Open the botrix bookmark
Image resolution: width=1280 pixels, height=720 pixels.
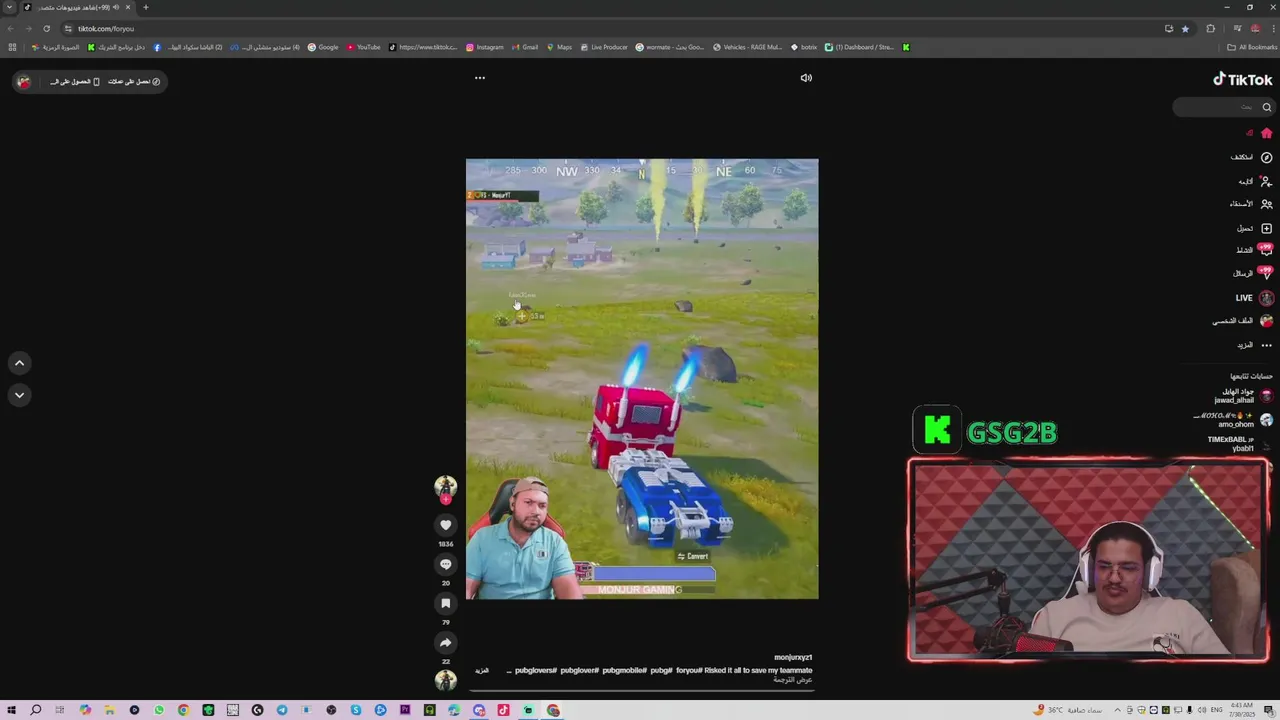pyautogui.click(x=804, y=47)
